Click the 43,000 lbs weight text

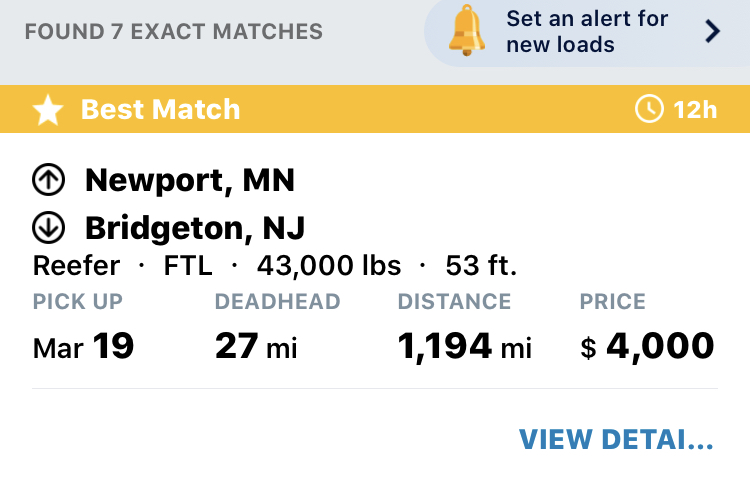coord(329,266)
